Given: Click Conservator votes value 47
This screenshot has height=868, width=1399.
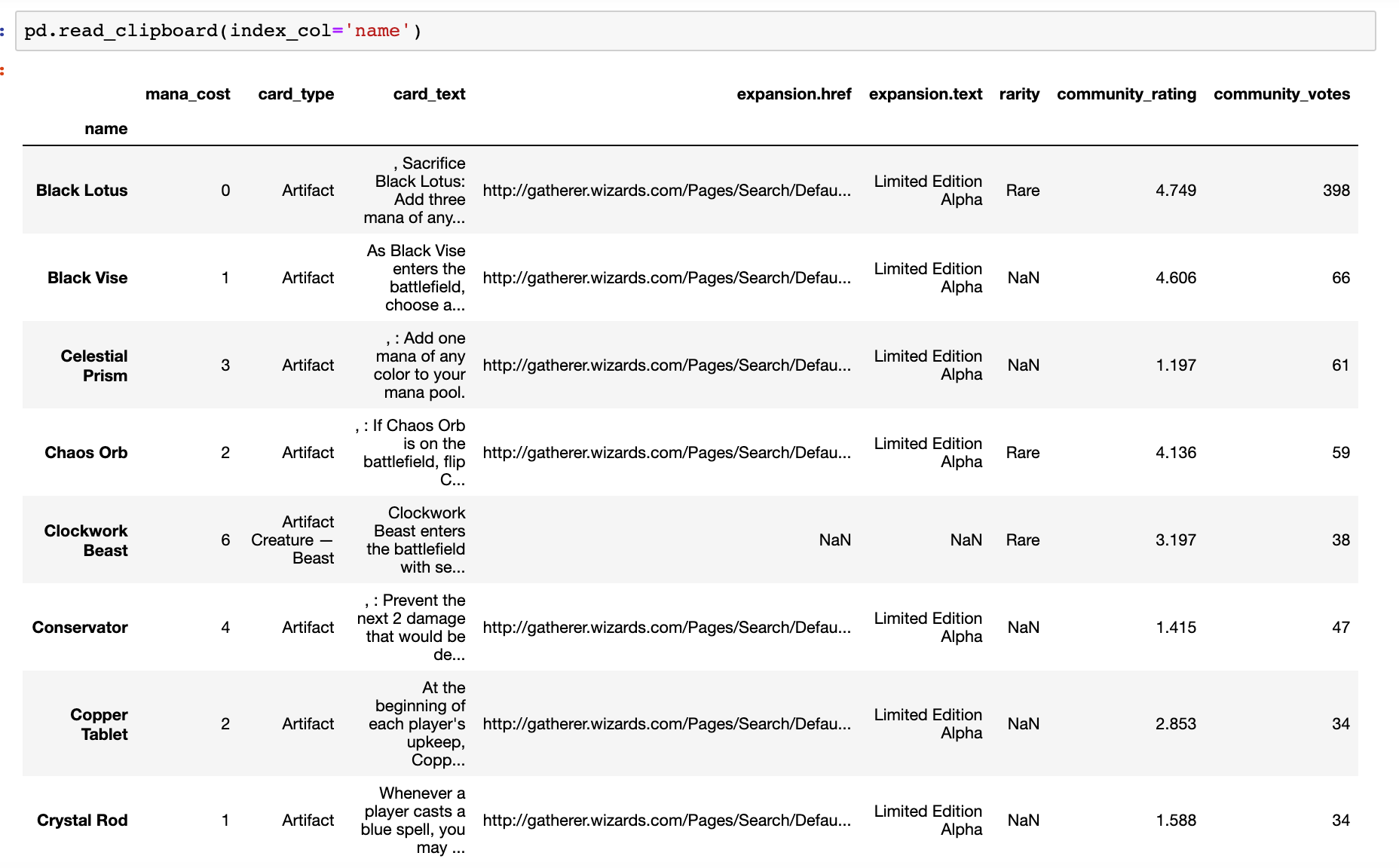Looking at the screenshot, I should [1341, 628].
